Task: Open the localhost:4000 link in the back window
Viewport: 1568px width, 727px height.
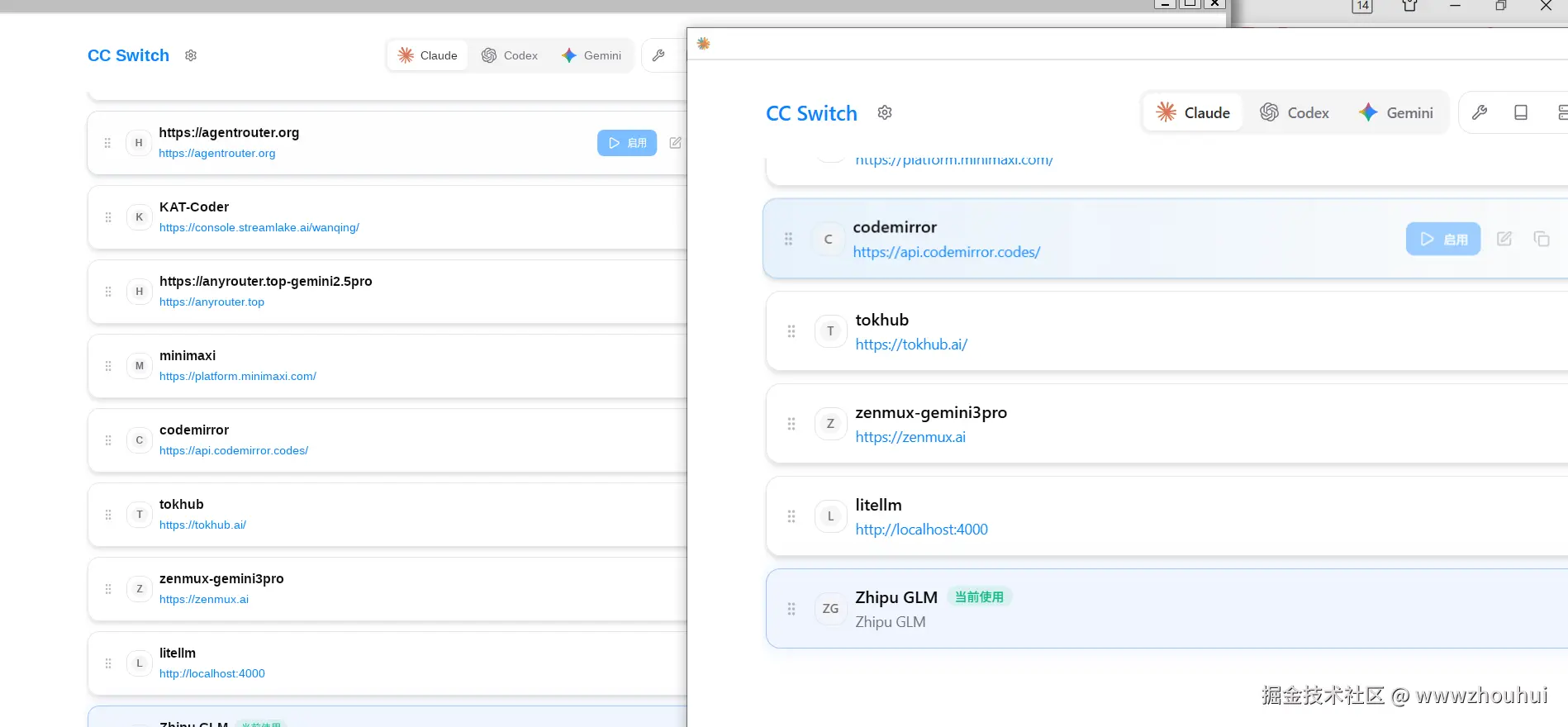Action: click(212, 673)
